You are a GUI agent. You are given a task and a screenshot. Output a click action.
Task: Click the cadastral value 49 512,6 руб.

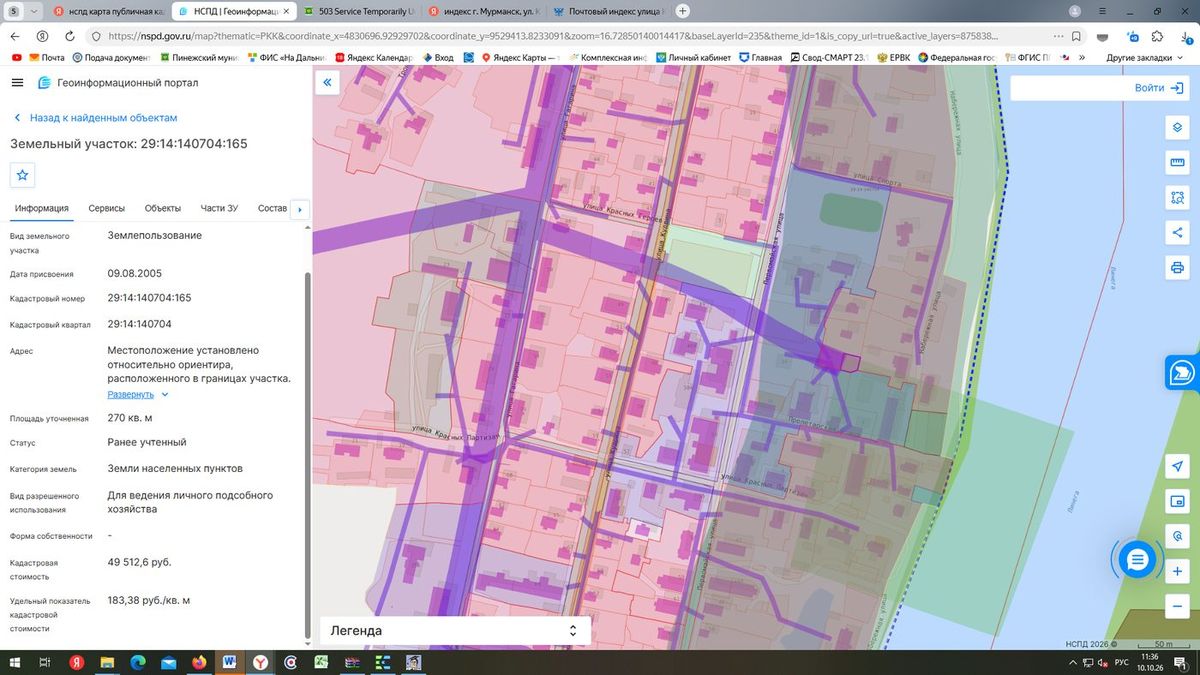(x=139, y=562)
